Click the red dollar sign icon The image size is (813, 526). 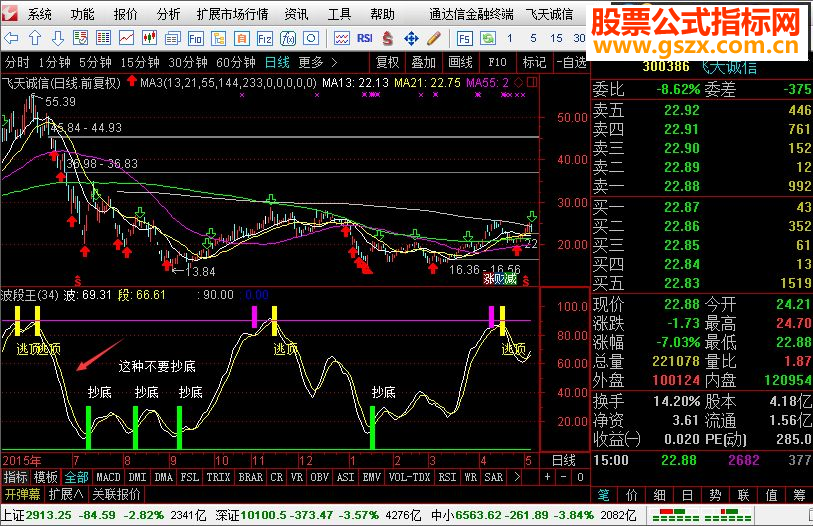click(x=387, y=38)
